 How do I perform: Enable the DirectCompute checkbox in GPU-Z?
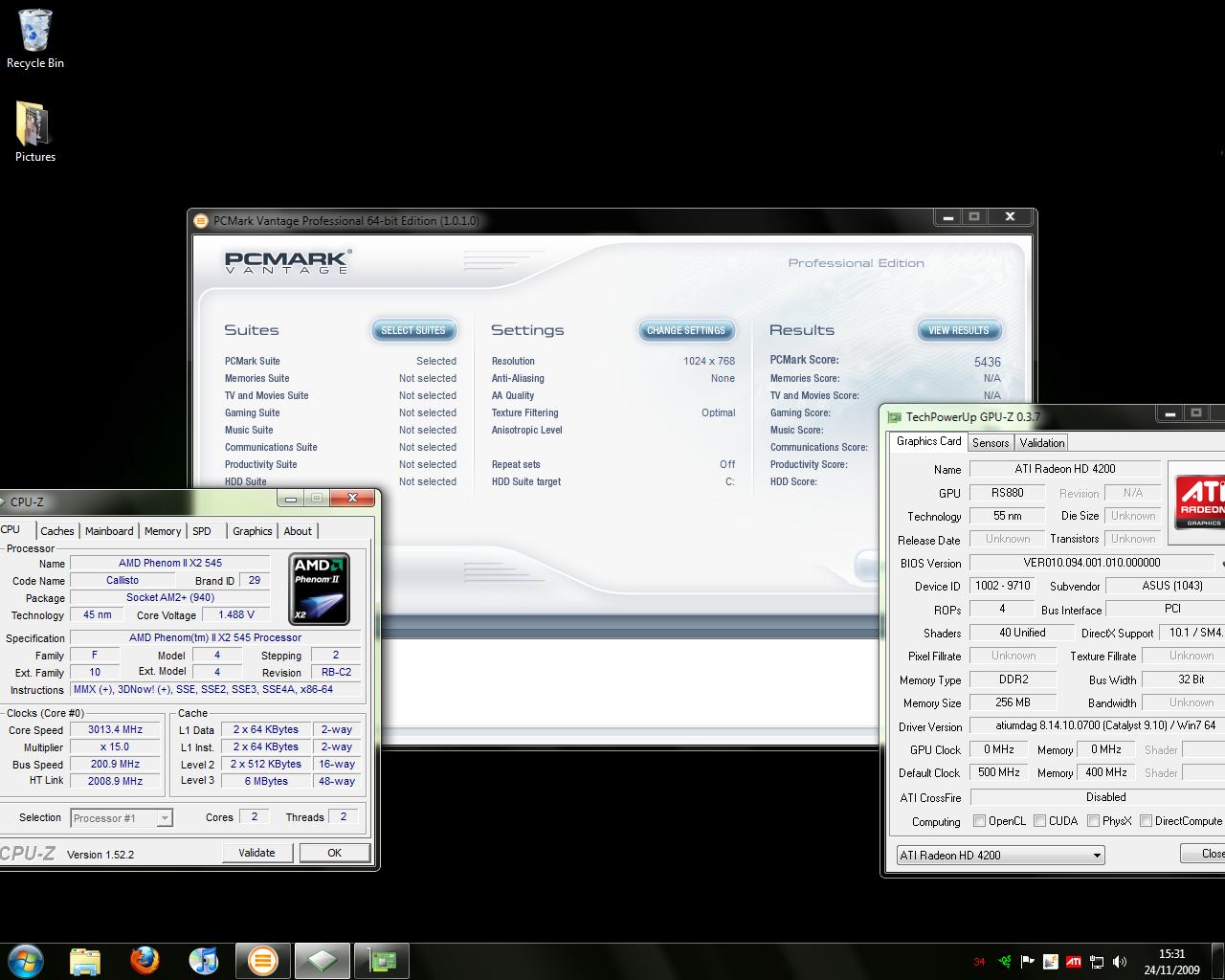point(1146,821)
